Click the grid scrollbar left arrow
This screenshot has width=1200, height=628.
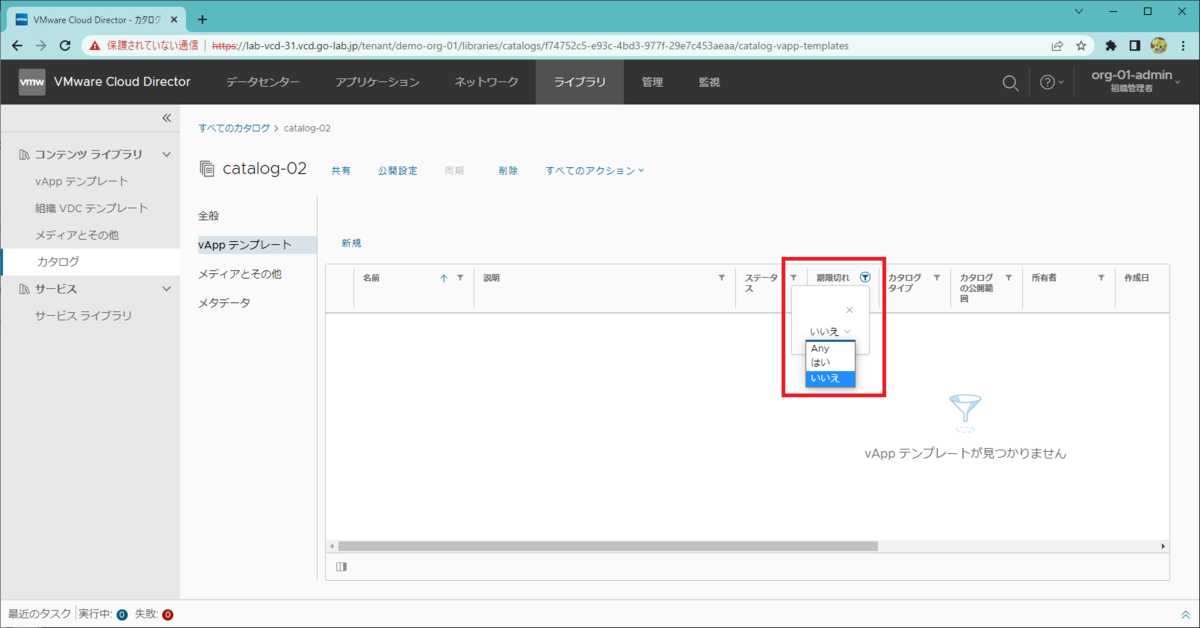point(331,546)
